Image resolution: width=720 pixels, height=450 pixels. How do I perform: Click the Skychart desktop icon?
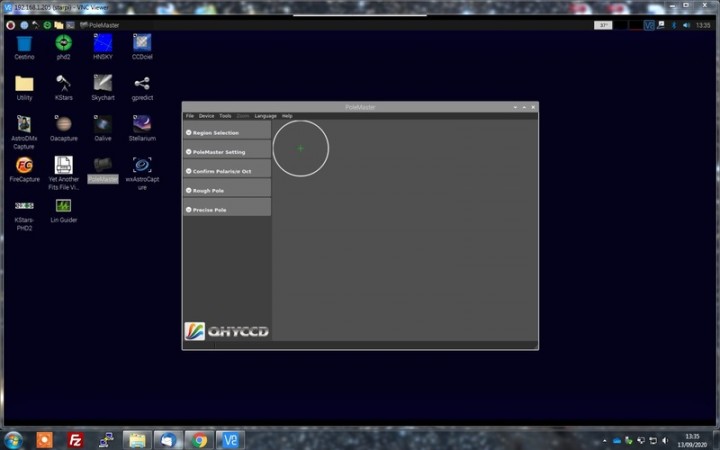coord(102,84)
